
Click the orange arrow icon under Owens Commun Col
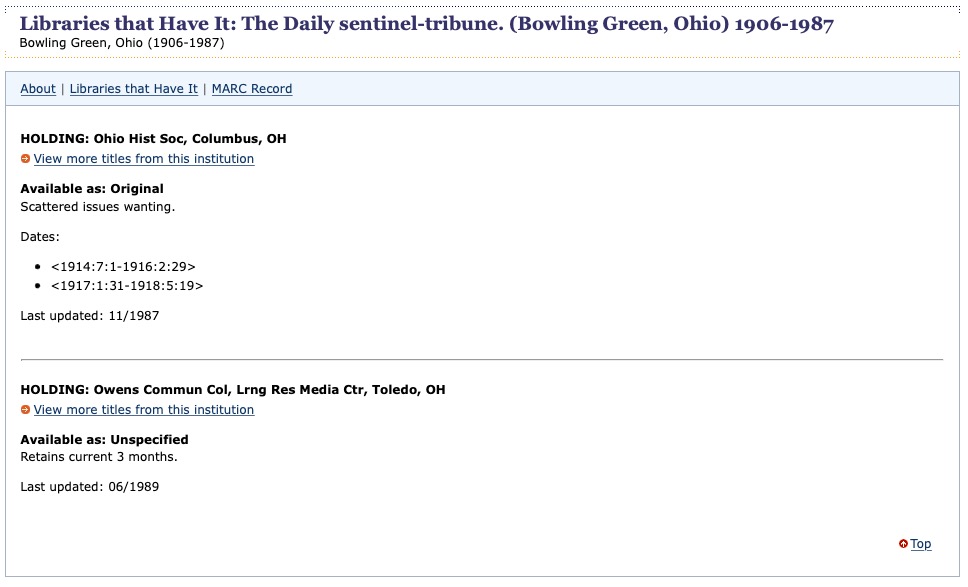click(25, 410)
